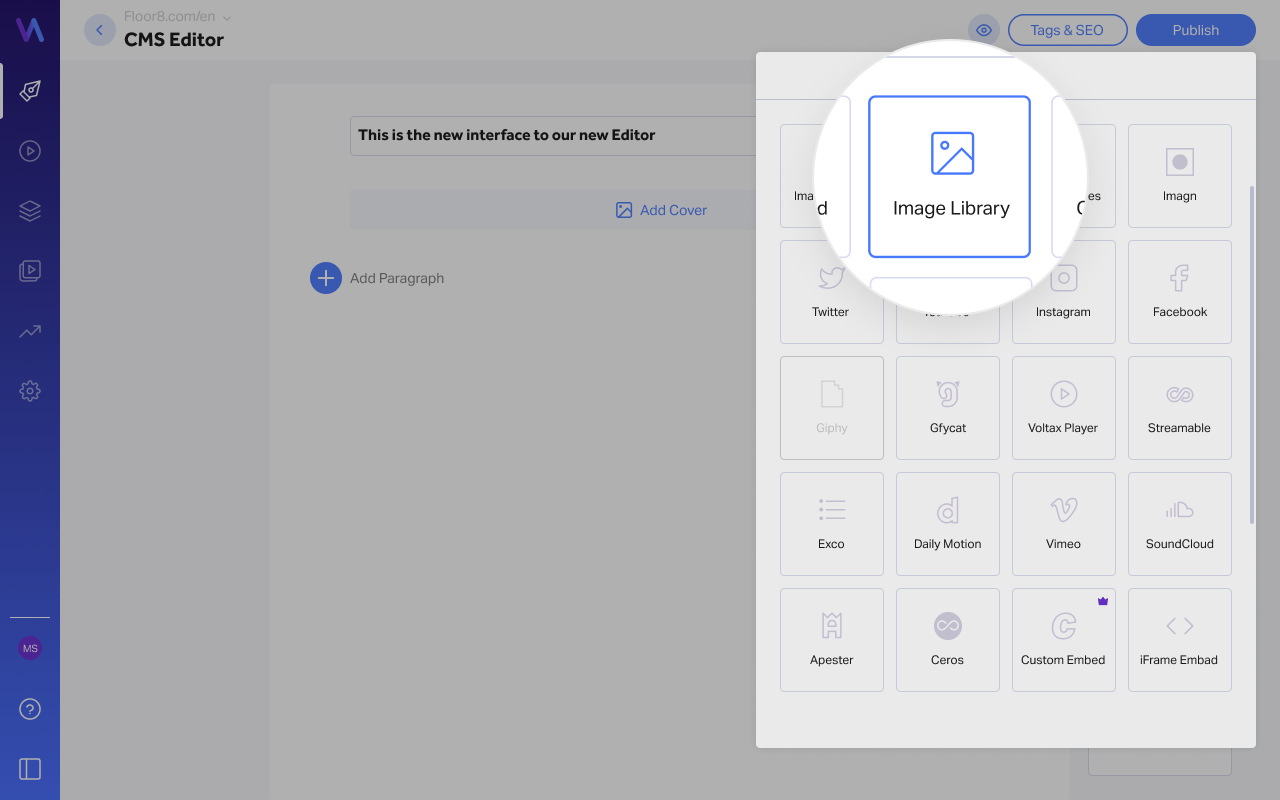Select the Image Library block
The image size is (1280, 800).
(x=949, y=177)
